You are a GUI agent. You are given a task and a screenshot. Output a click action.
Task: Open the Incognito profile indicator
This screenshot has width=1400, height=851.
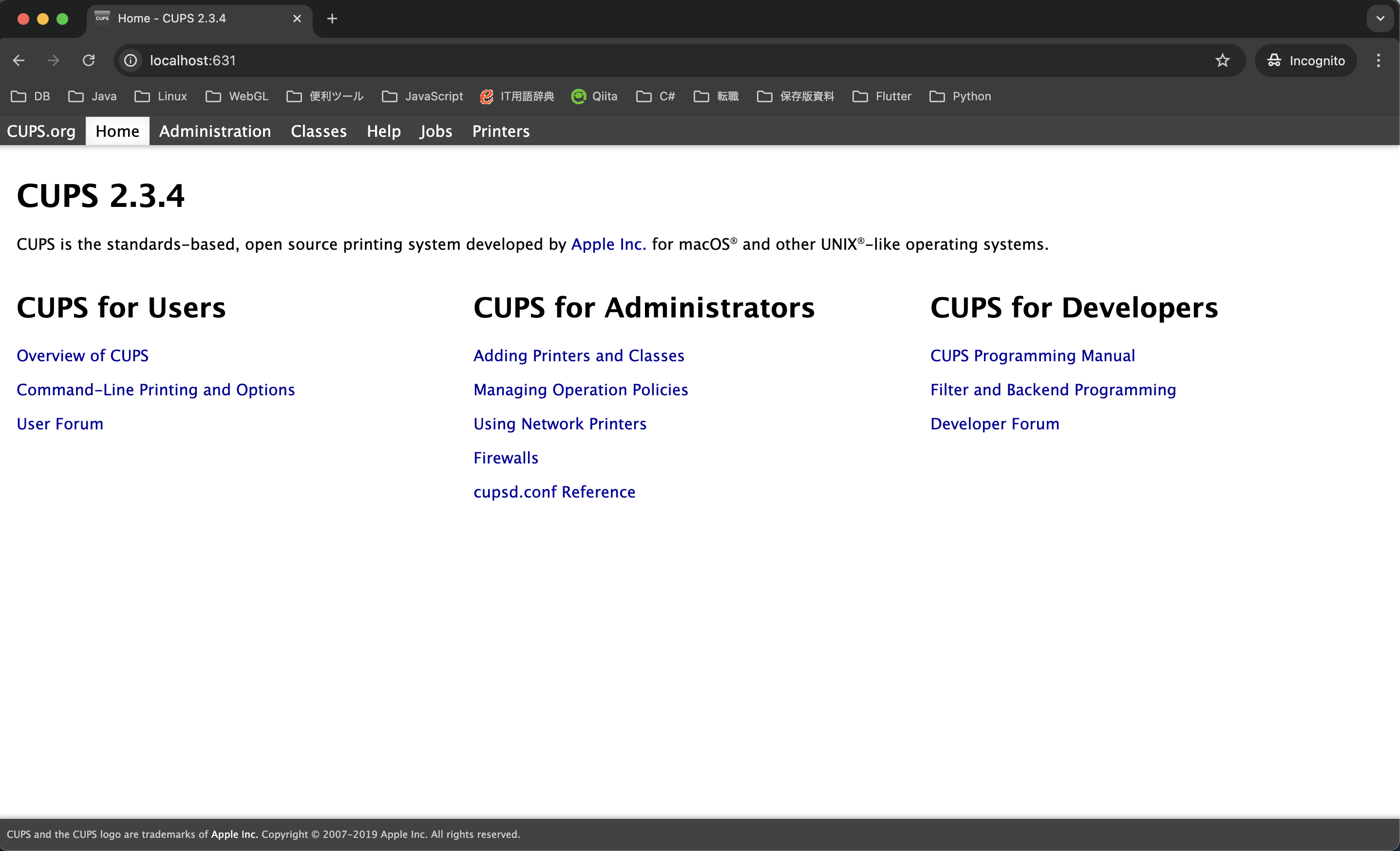1305,60
